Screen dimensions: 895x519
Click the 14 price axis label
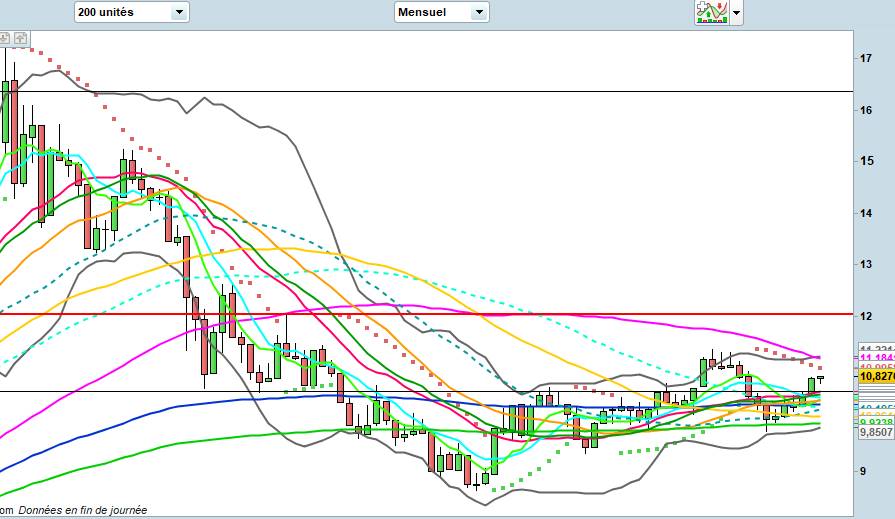click(x=866, y=214)
